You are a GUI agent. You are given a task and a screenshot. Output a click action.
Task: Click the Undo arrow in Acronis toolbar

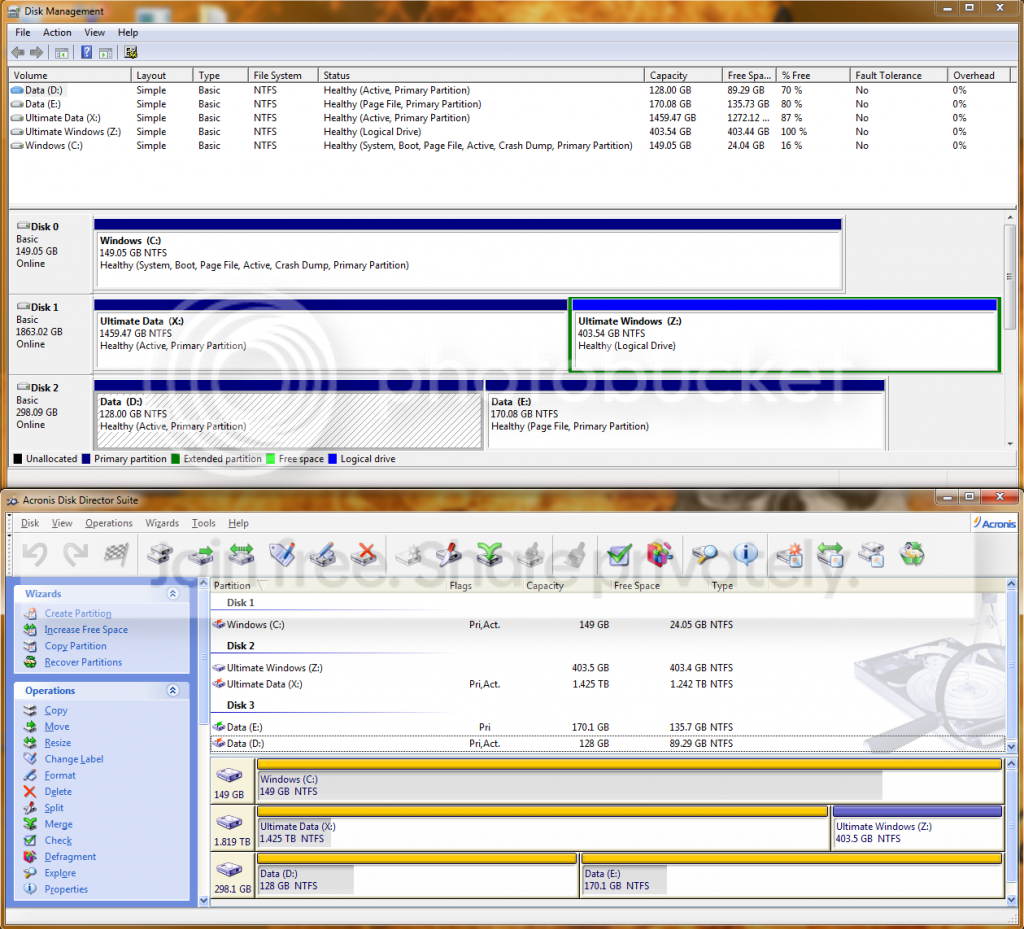click(x=35, y=555)
